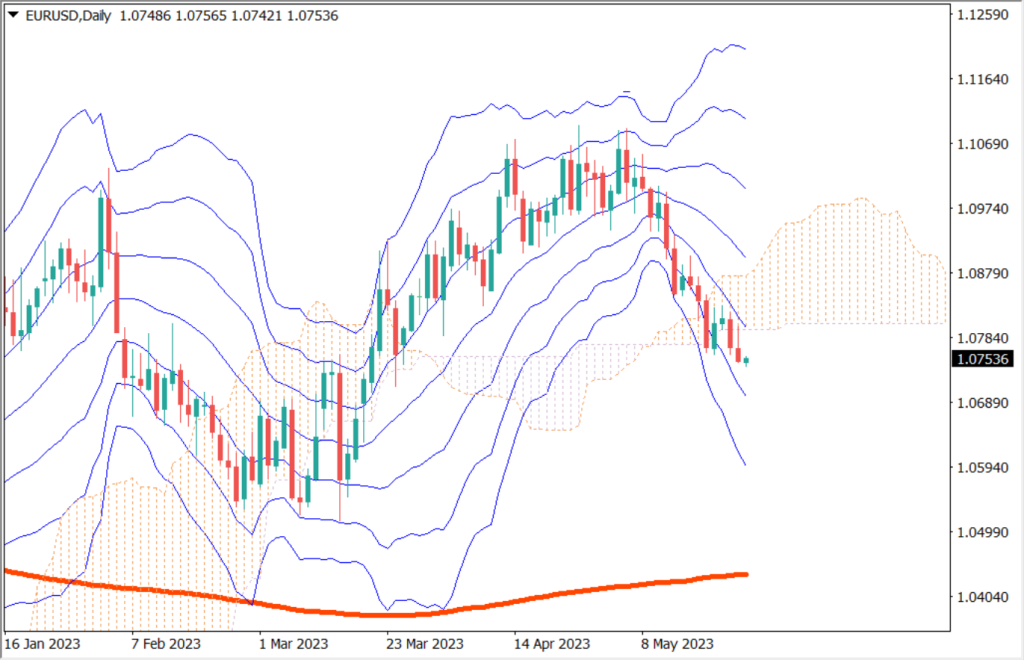Click the 1.12590 price axis label
1024x660 pixels.
tap(983, 14)
